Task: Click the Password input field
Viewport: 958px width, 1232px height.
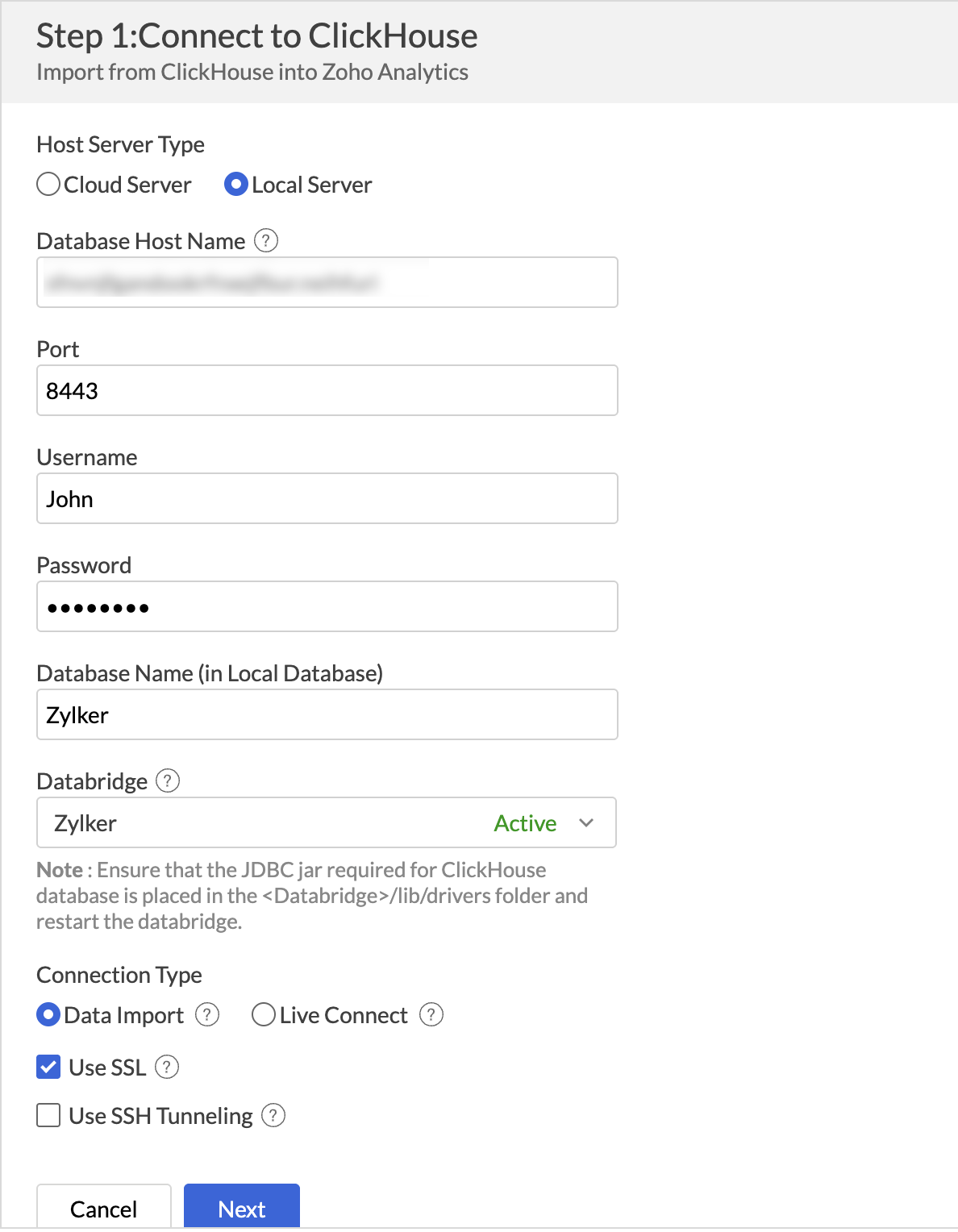Action: [327, 606]
